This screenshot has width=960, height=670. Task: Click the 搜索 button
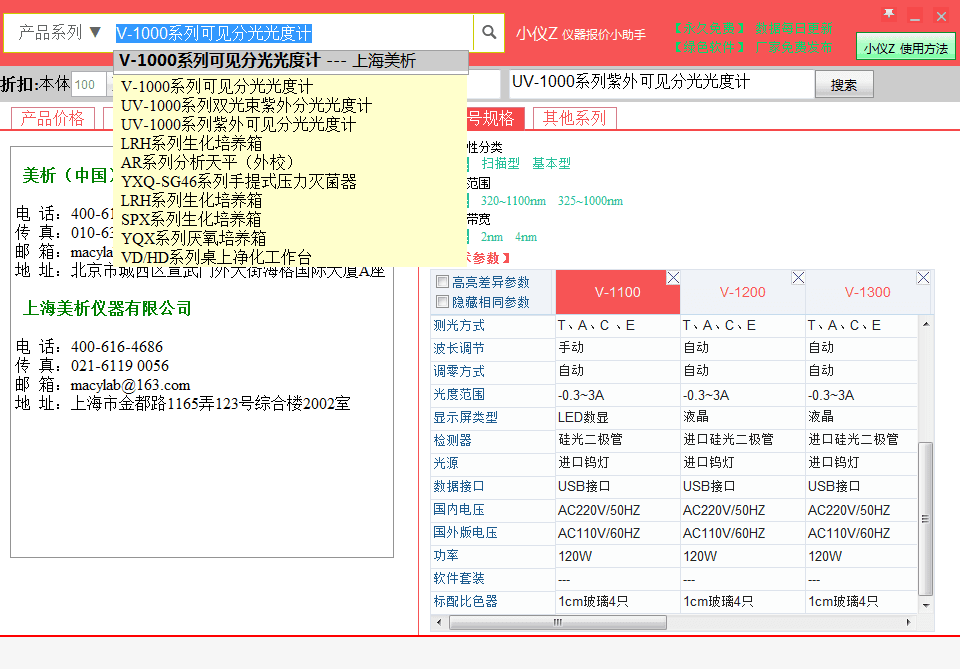click(844, 85)
